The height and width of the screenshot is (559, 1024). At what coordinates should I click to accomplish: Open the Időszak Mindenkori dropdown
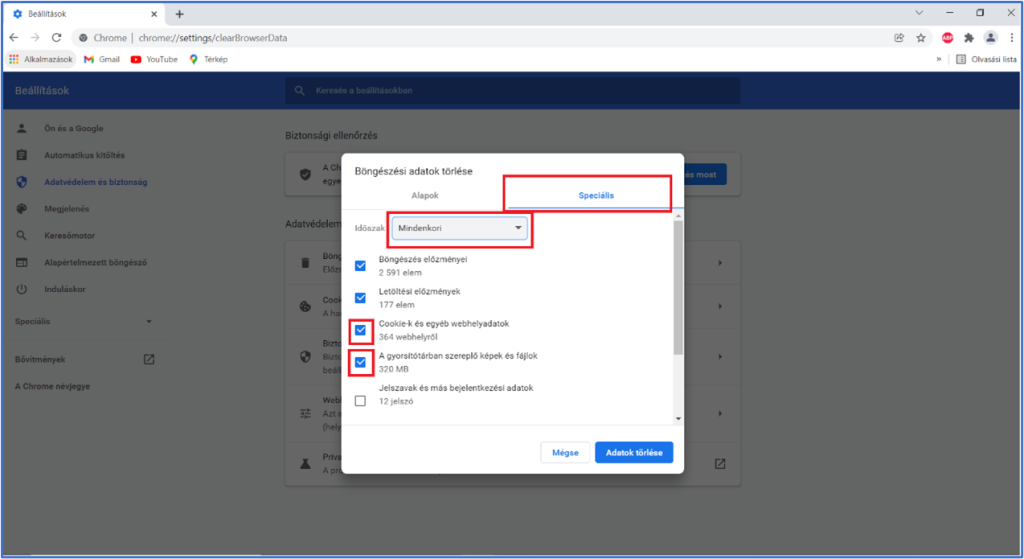click(x=460, y=229)
